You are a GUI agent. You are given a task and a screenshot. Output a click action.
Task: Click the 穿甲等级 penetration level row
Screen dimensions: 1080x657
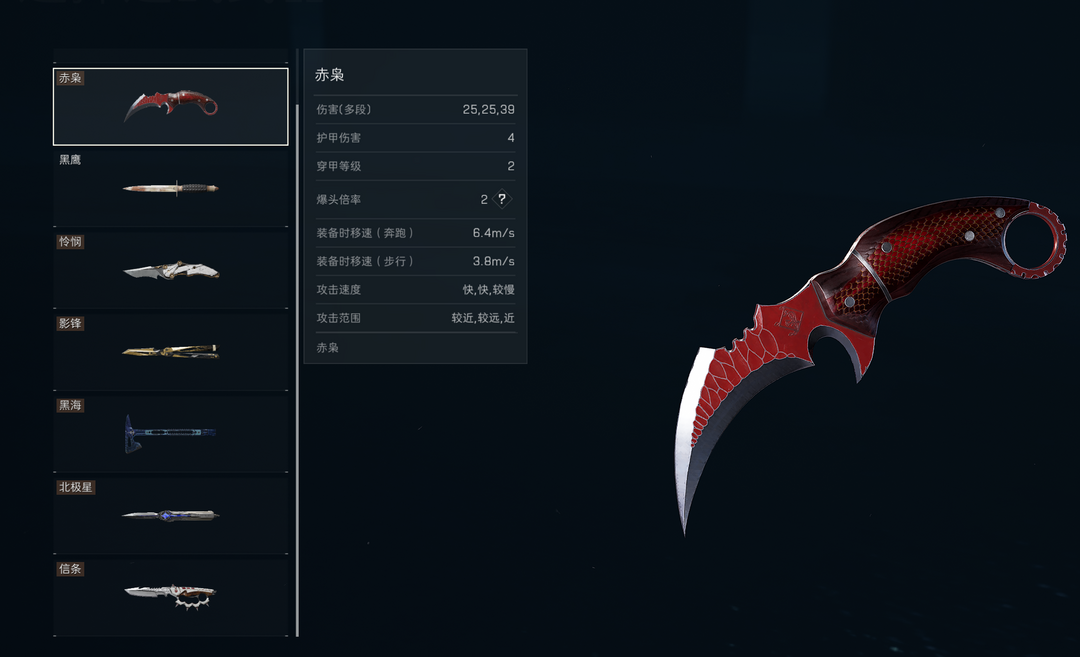(x=415, y=166)
